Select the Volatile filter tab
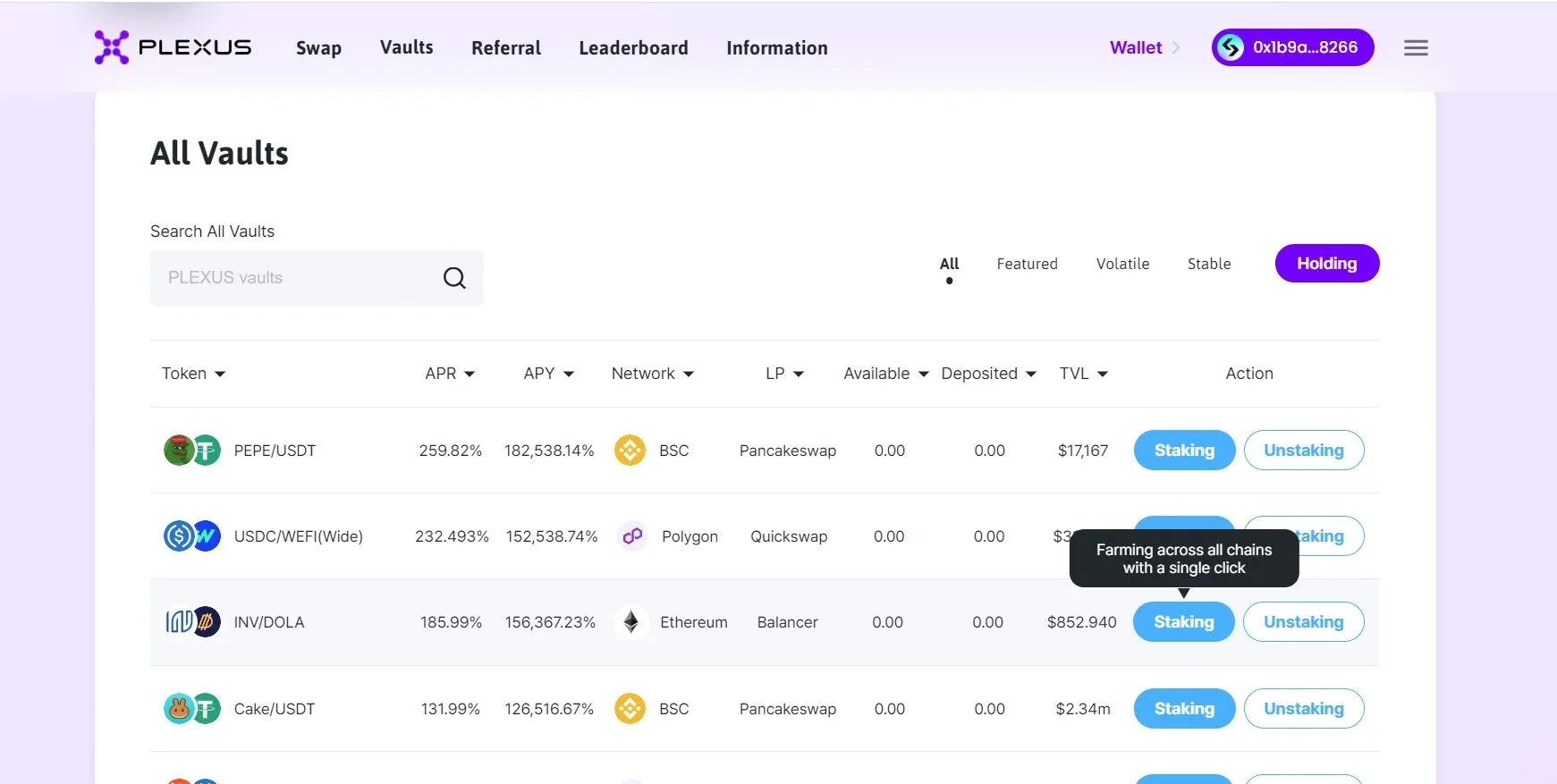 click(1122, 264)
